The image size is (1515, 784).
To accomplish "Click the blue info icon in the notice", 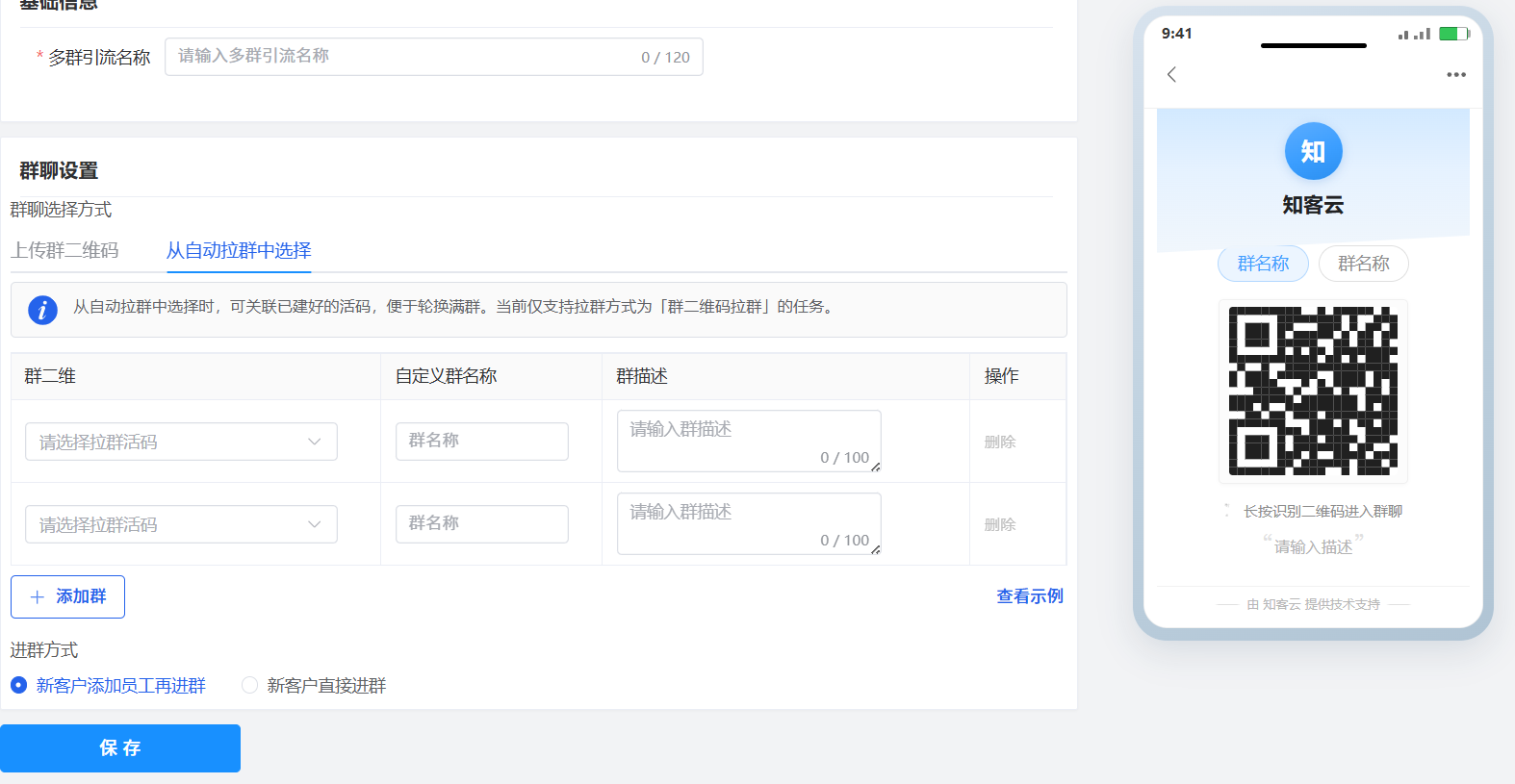I will pyautogui.click(x=42, y=310).
